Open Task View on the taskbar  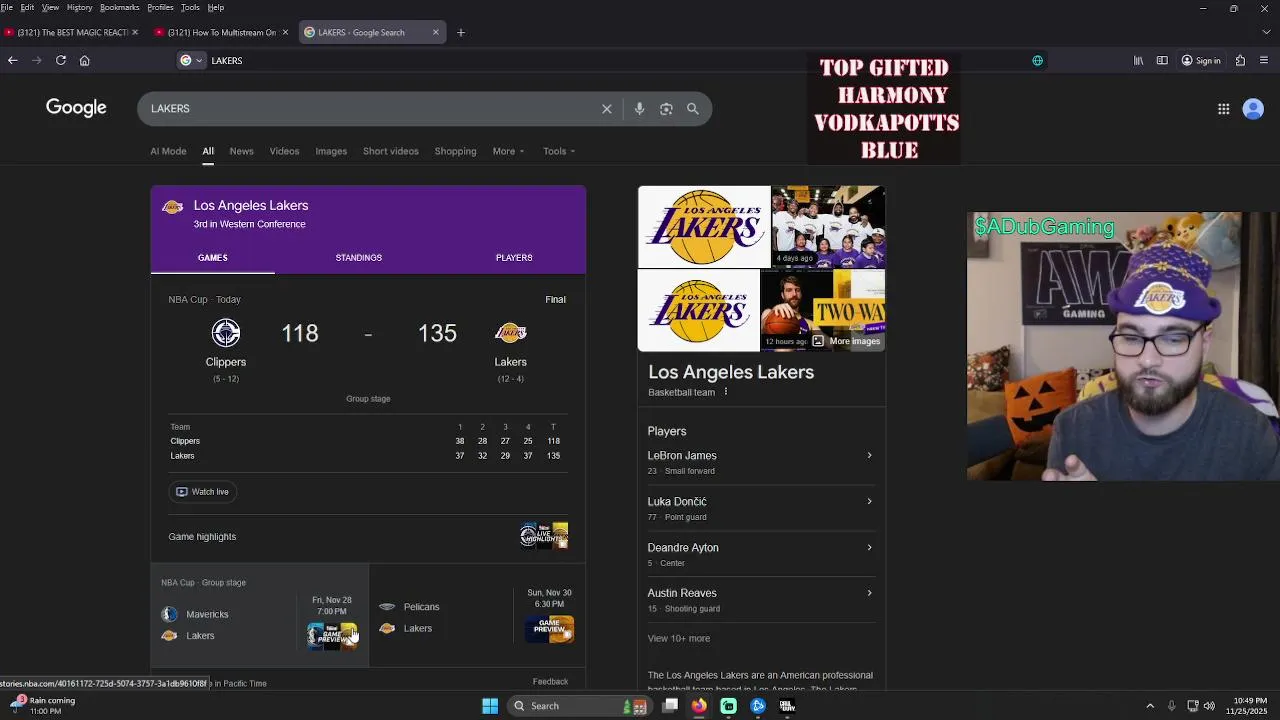670,706
